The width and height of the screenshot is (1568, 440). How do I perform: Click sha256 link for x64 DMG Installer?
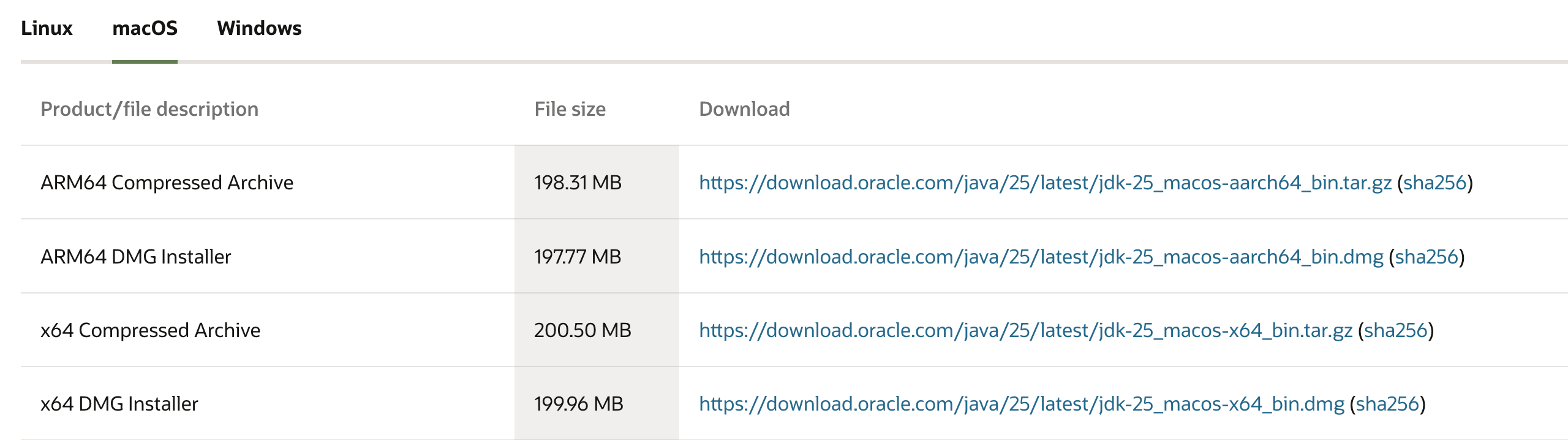click(x=1387, y=404)
